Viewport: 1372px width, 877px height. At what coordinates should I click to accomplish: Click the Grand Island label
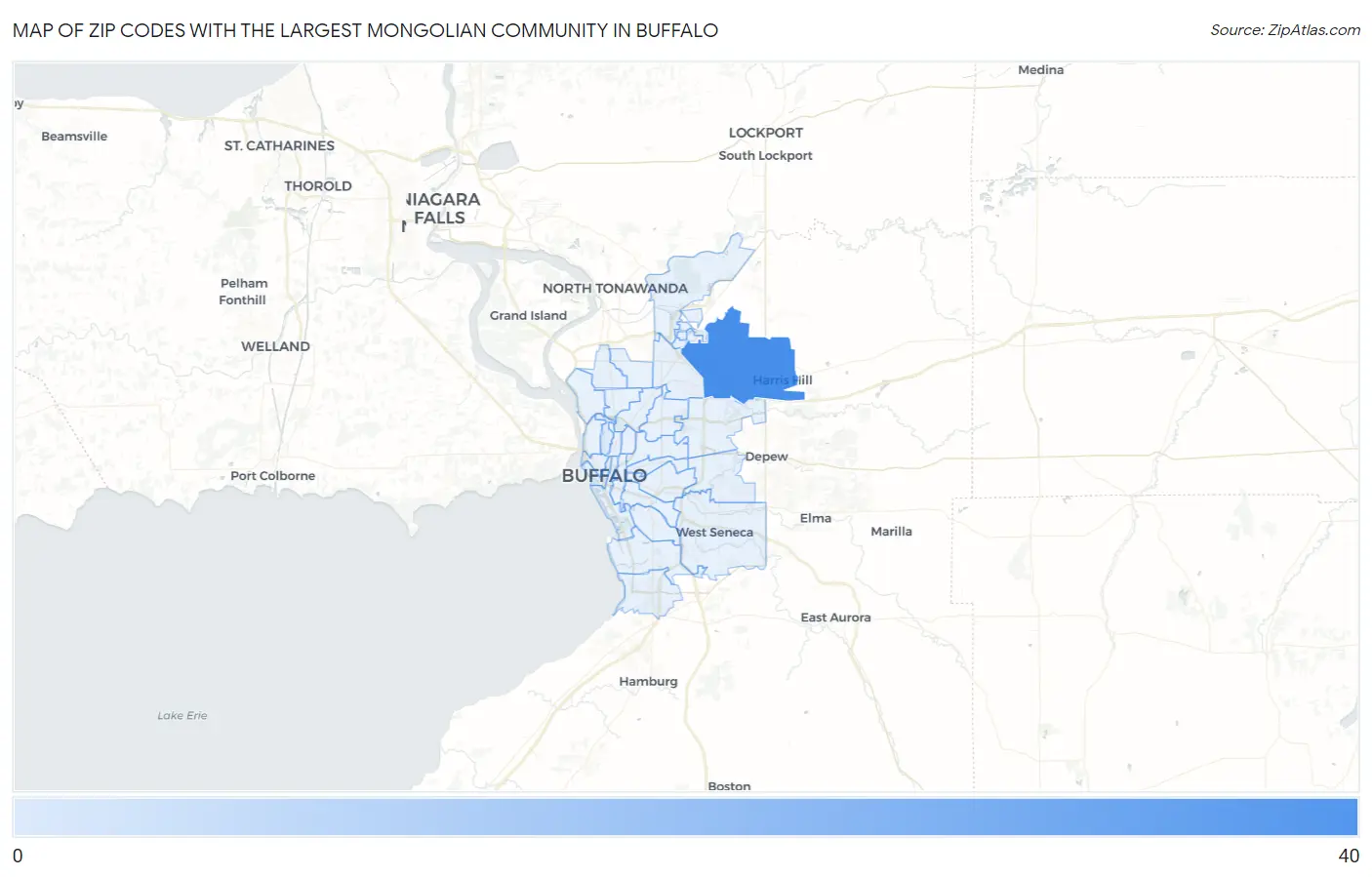coord(528,316)
